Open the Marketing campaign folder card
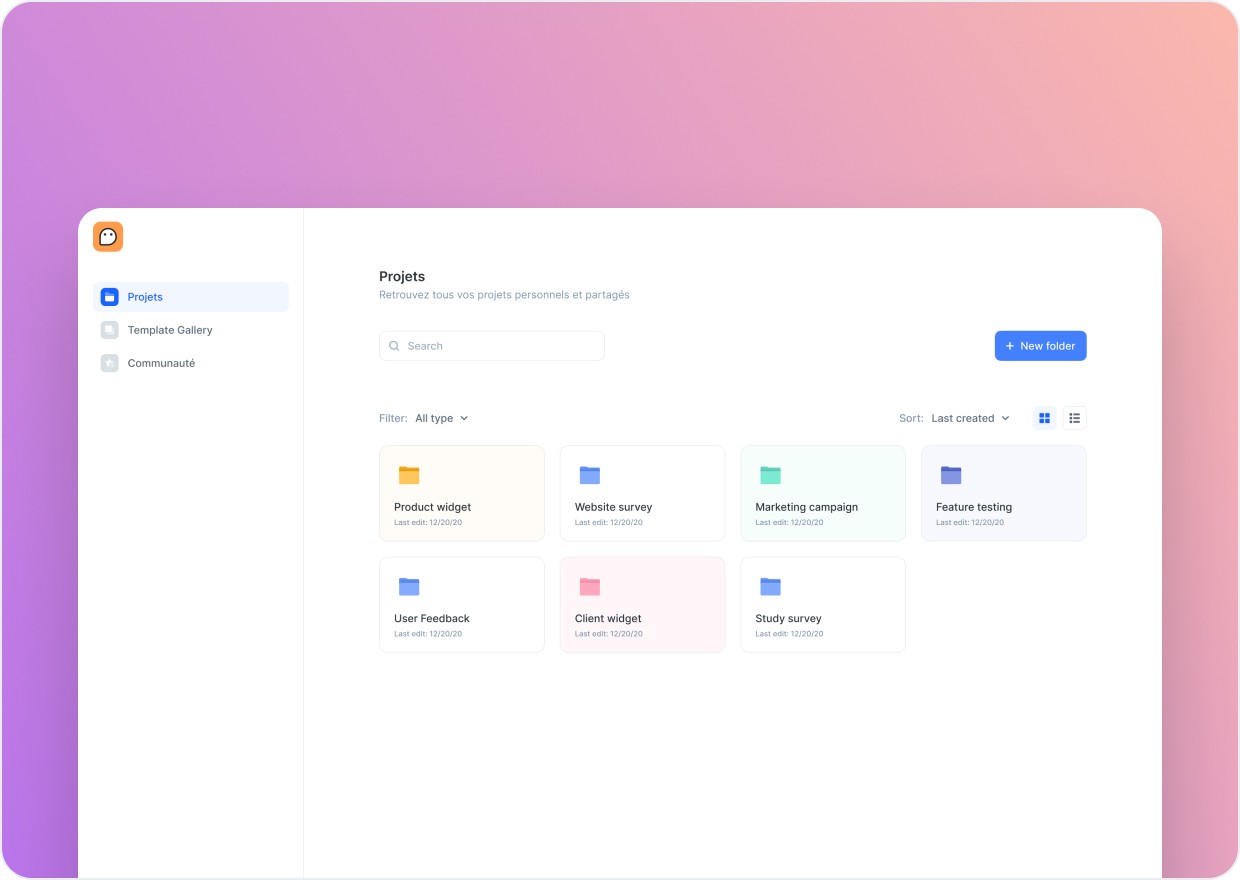The image size is (1240, 880). tap(823, 493)
